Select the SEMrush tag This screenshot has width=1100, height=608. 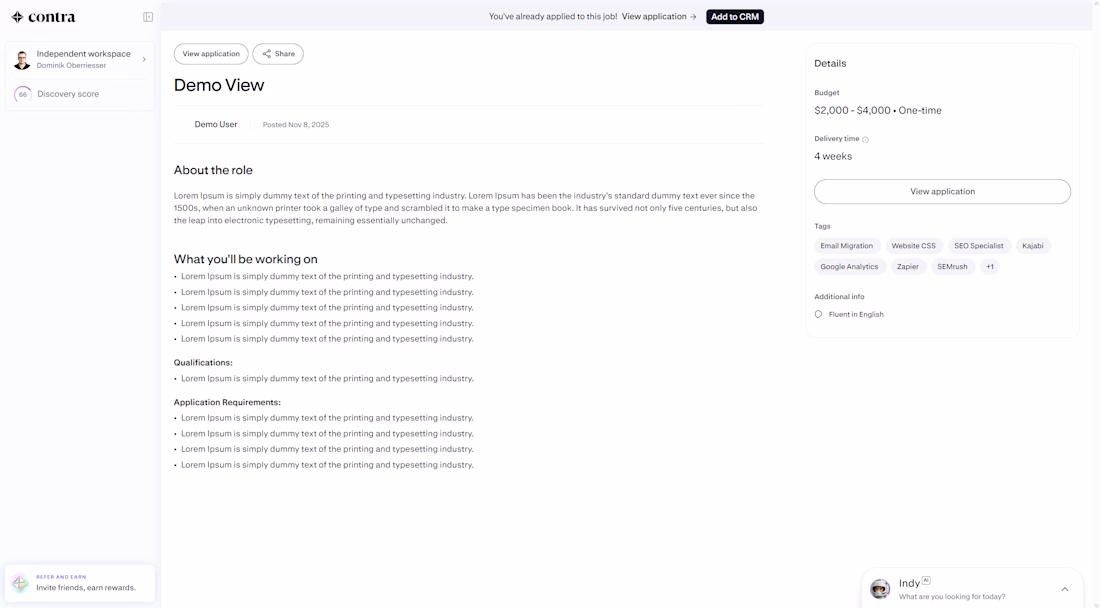pos(952,266)
